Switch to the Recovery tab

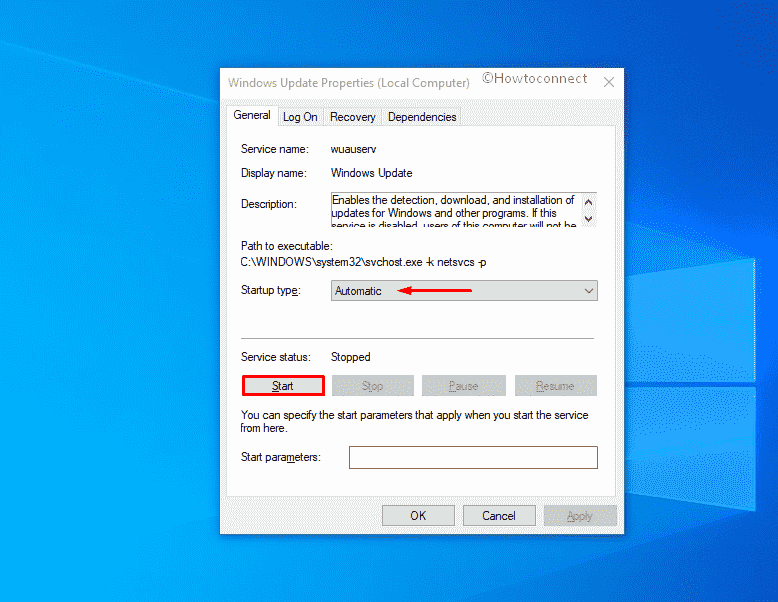352,117
